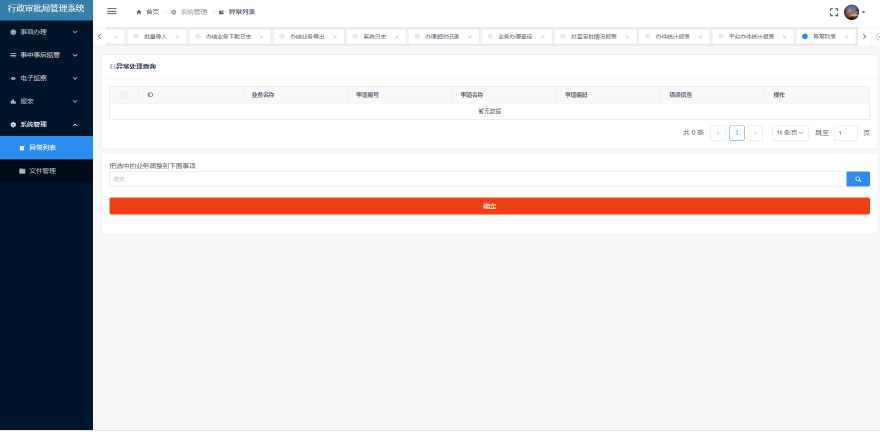Viewport: 880px width, 432px height.
Task: Open the items-per-page dropdown
Action: point(790,133)
